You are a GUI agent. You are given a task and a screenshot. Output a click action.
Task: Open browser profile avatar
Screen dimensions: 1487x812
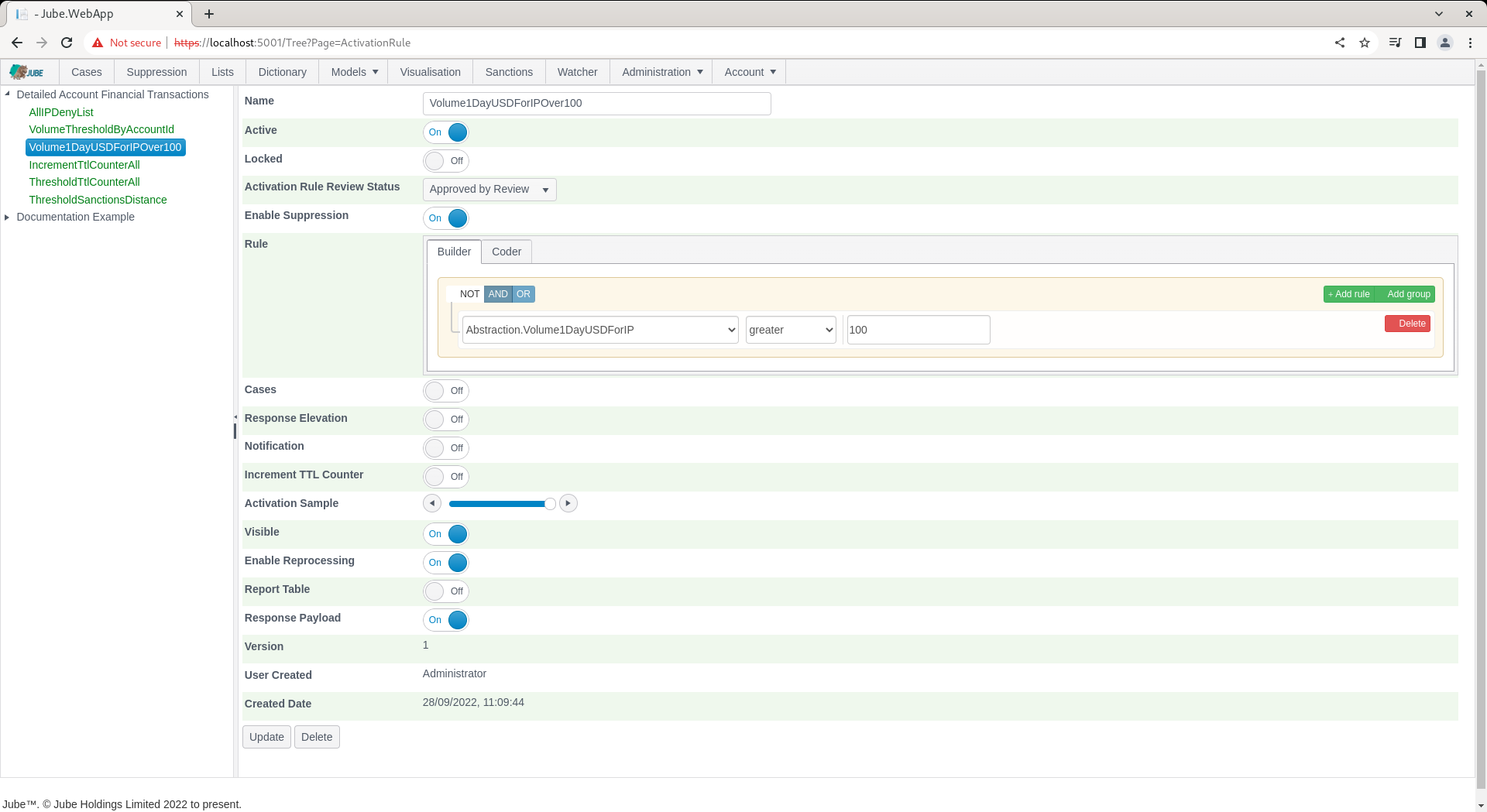1445,43
